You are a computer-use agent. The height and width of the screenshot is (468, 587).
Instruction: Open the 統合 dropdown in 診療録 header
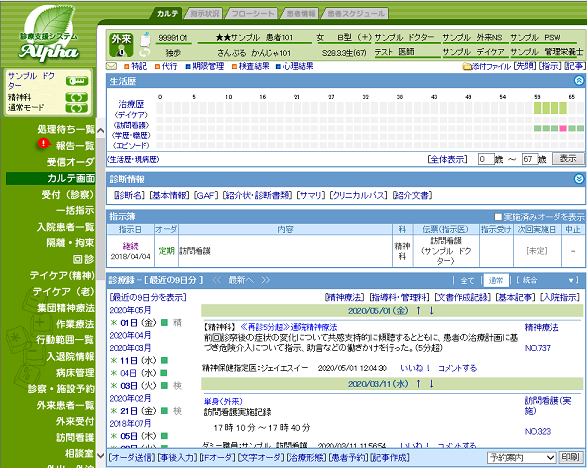coord(548,280)
